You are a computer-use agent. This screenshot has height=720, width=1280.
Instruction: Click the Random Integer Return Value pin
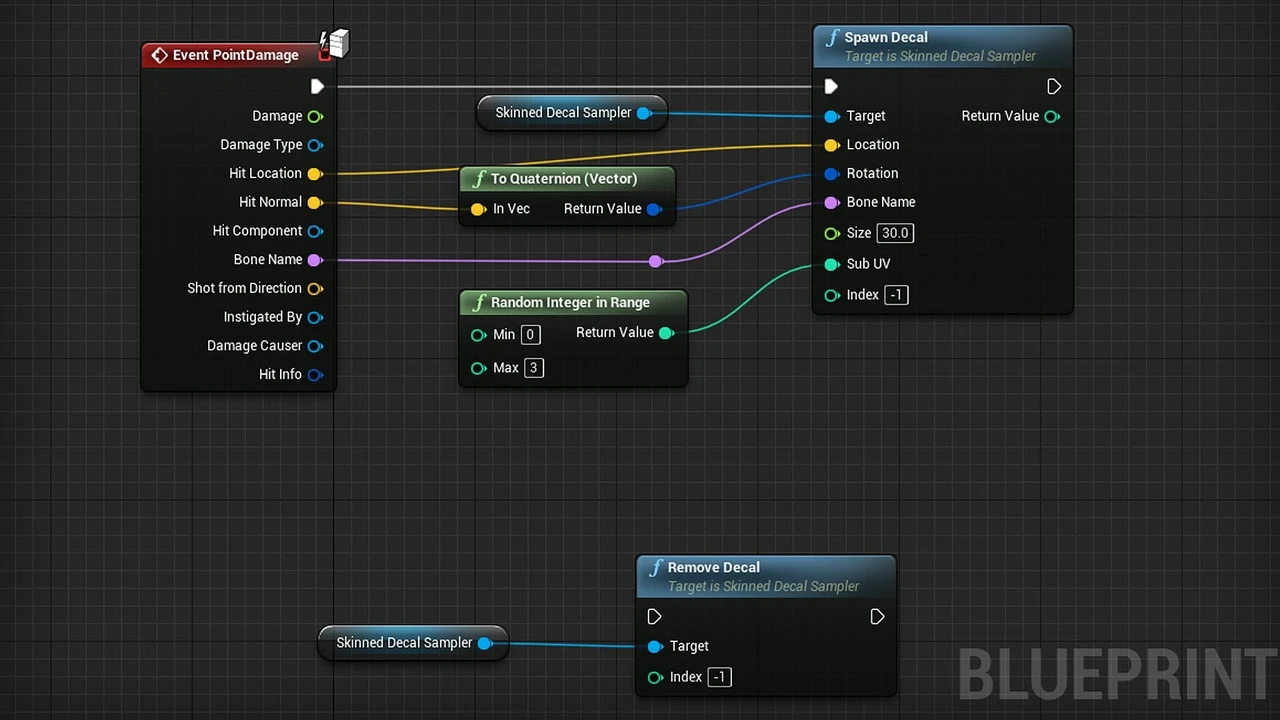(666, 333)
